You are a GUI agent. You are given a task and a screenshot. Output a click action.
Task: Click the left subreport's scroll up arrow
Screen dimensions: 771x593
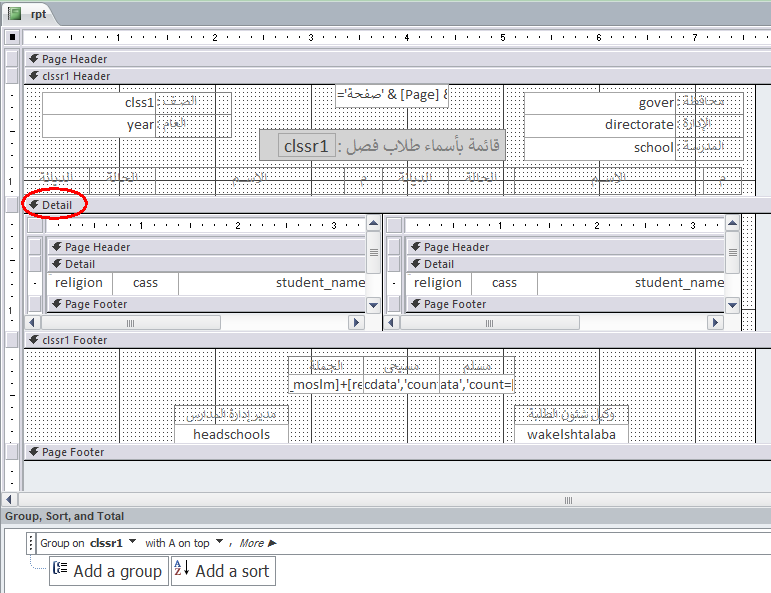373,224
